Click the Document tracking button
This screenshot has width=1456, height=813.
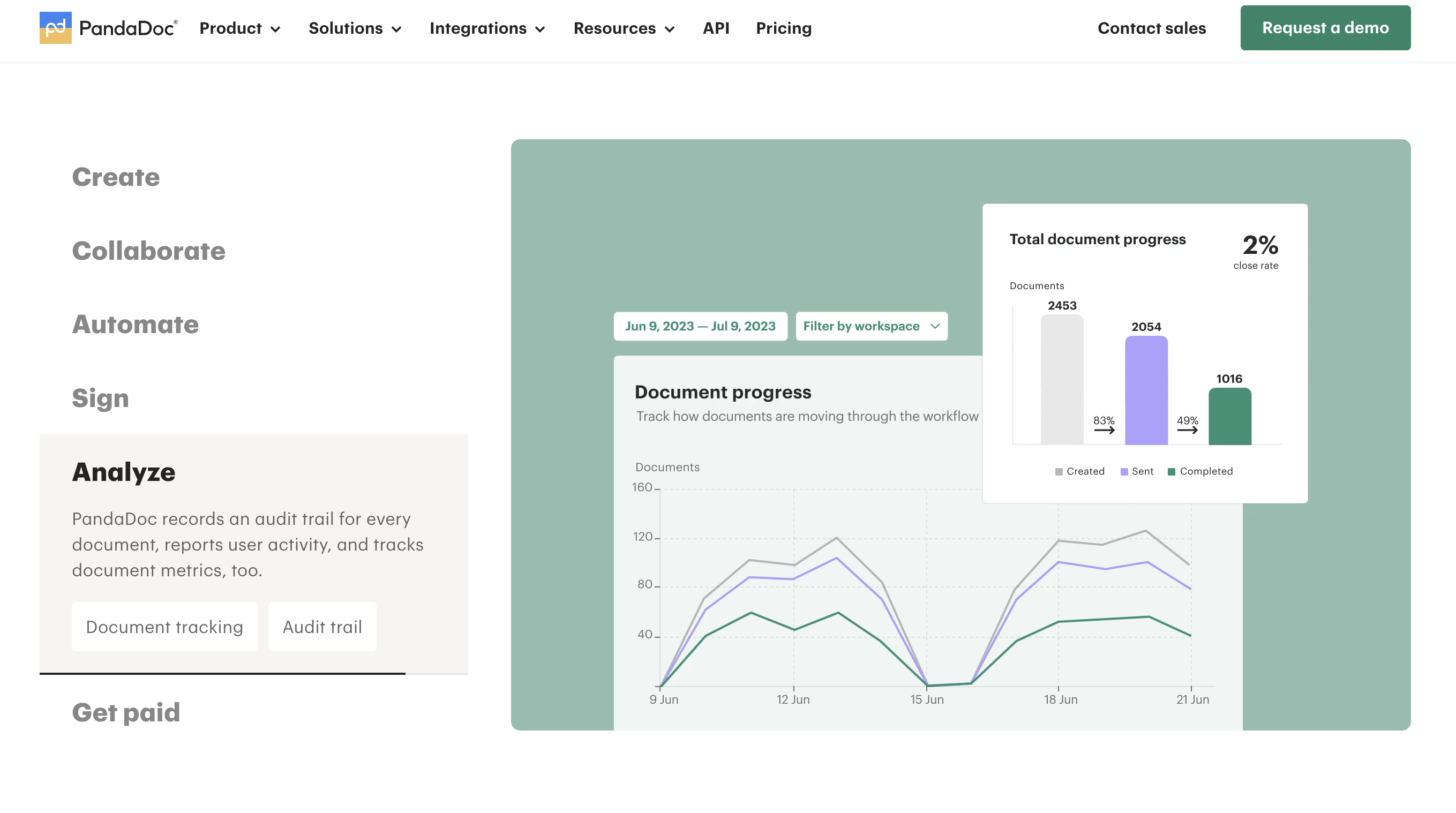click(164, 627)
